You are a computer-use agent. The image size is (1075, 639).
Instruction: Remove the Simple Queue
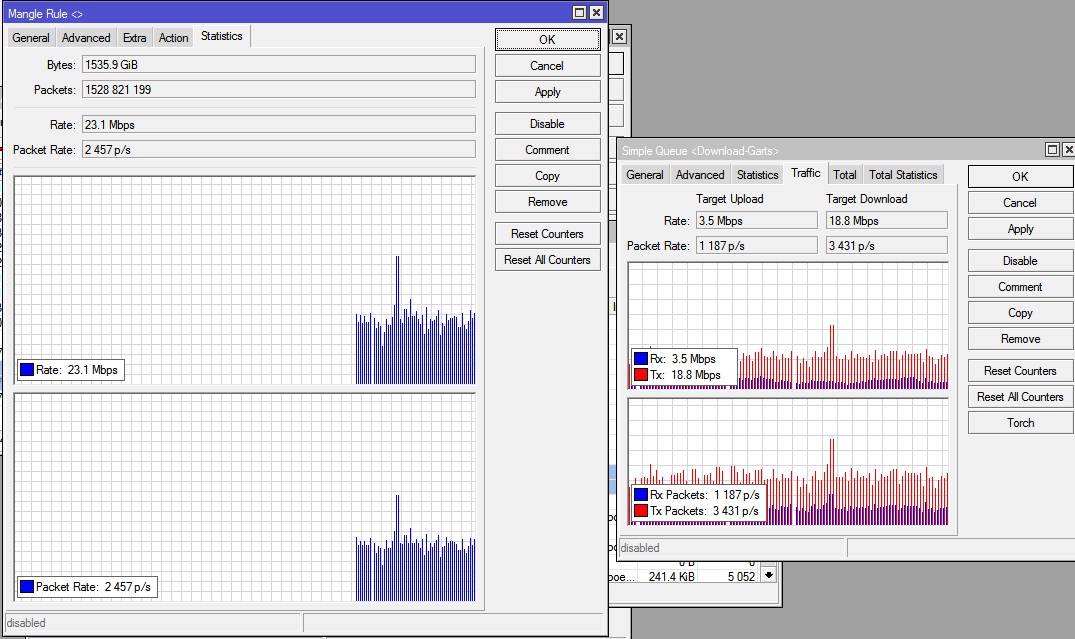(1020, 339)
